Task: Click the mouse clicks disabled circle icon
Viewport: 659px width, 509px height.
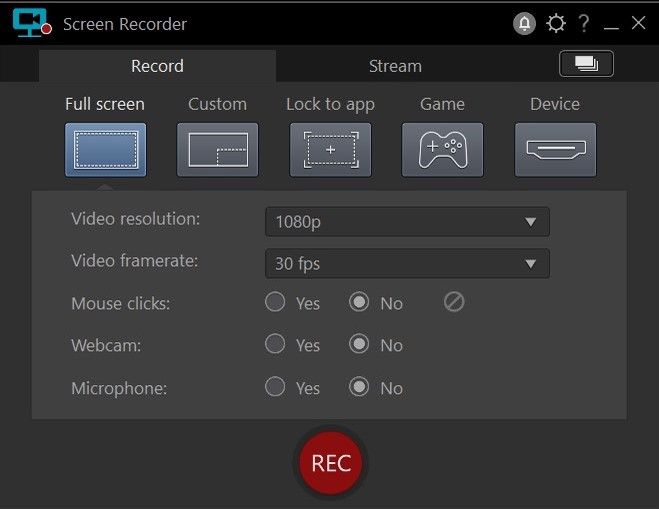Action: click(454, 302)
